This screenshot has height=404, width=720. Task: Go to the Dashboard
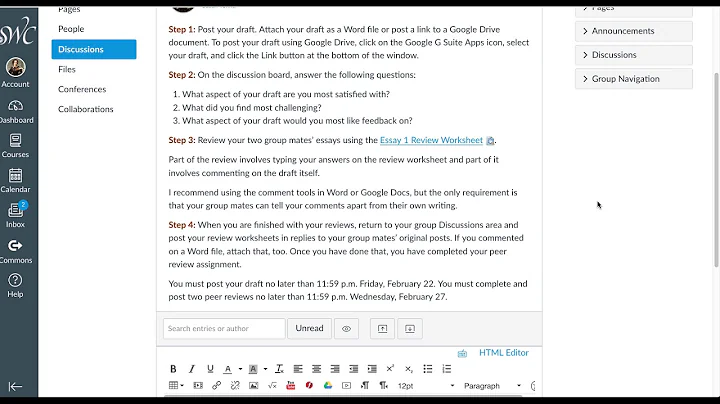(x=16, y=112)
